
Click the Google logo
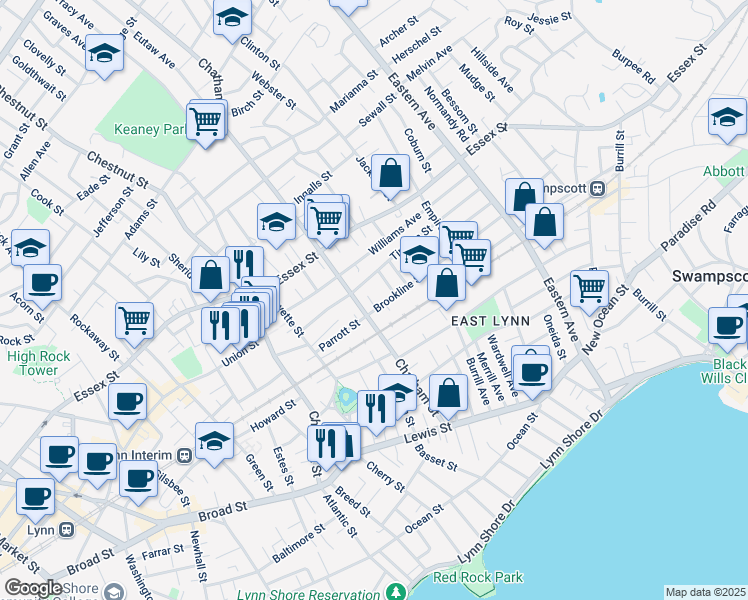[33, 588]
